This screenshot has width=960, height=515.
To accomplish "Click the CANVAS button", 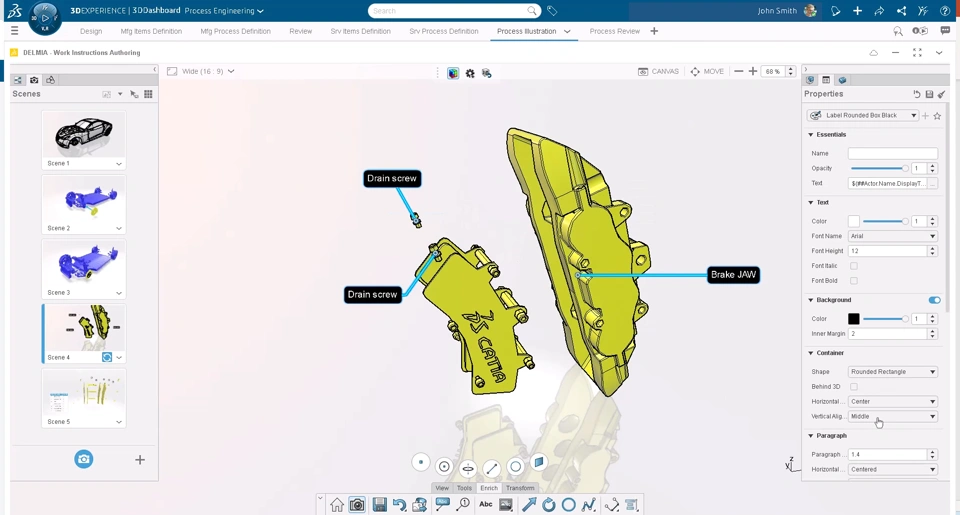I will click(x=658, y=72).
